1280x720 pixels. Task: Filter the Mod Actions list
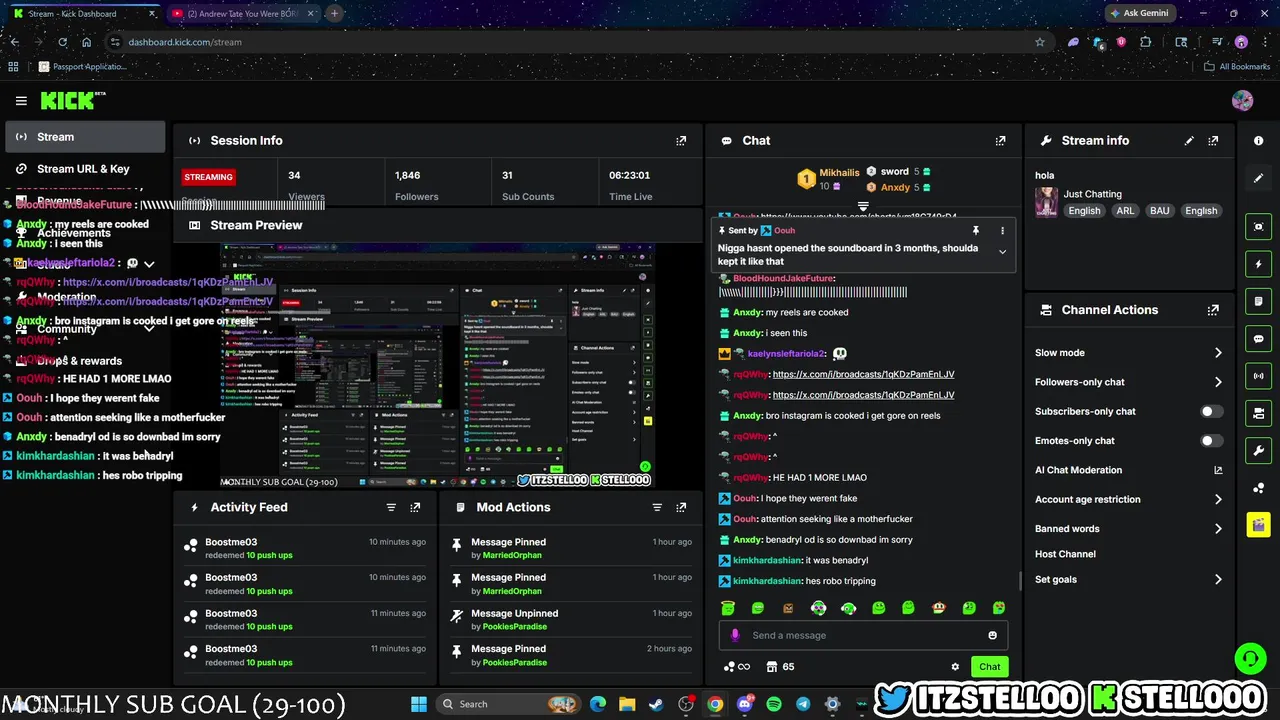click(x=657, y=507)
